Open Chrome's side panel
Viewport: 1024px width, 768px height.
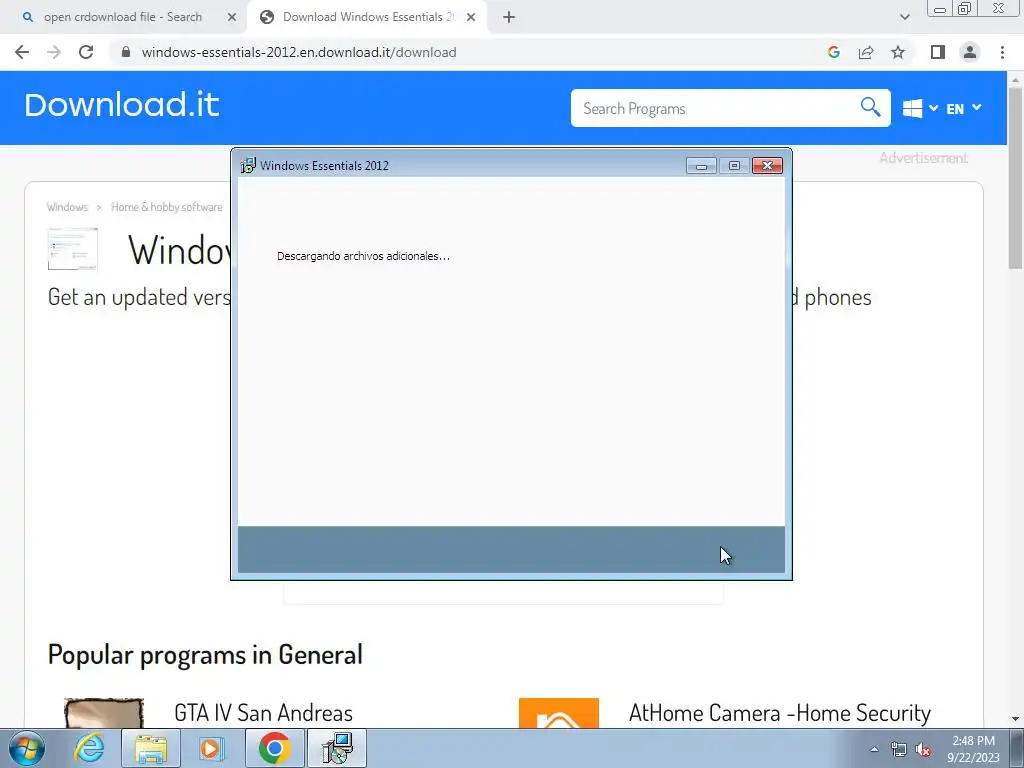pos(938,52)
